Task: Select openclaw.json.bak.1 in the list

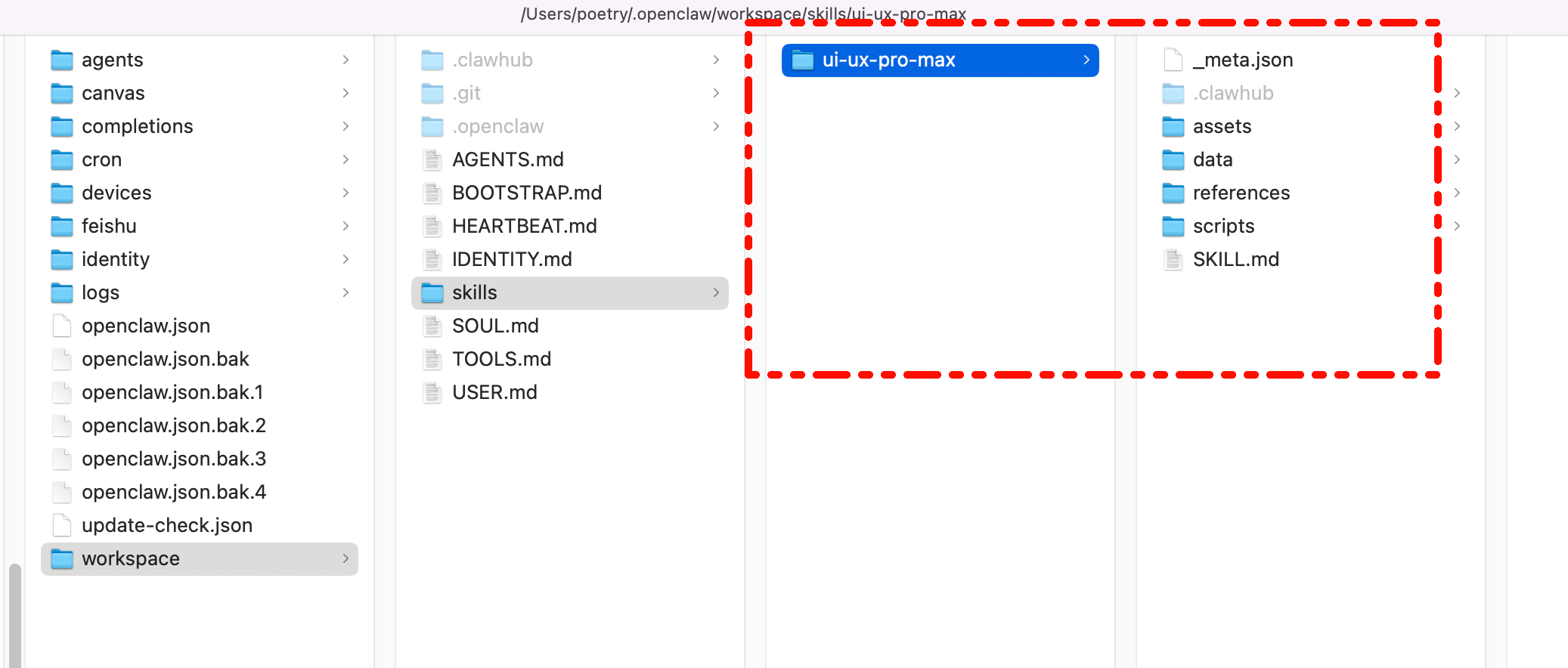Action: [172, 392]
